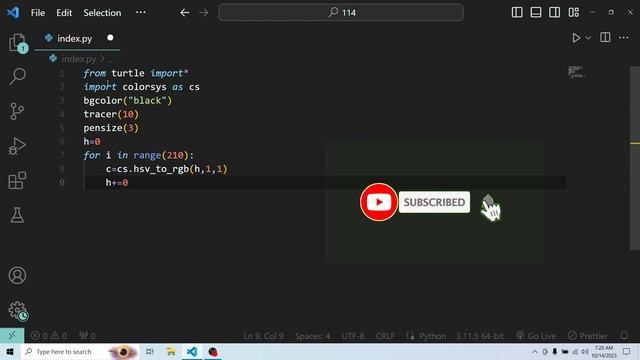
Task: Open the taskbar clock and date
Action: click(x=604, y=351)
